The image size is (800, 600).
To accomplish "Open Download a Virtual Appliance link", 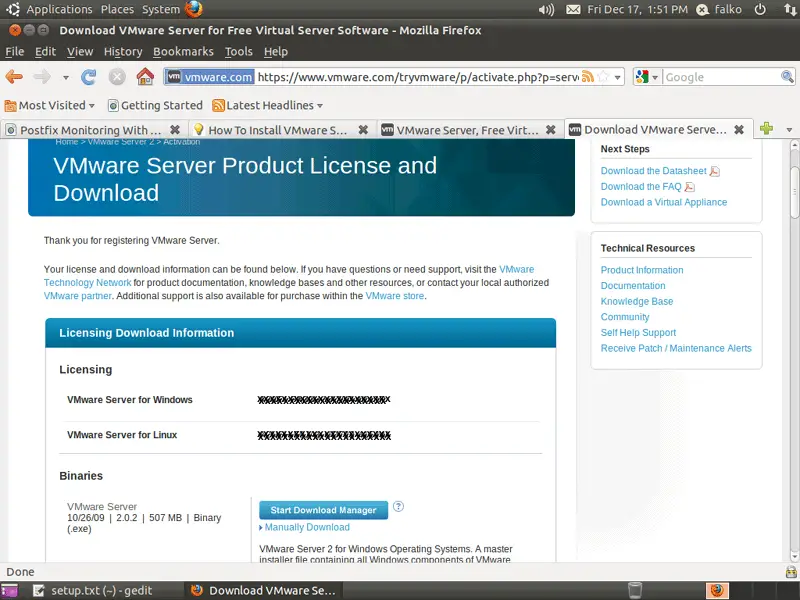I will coord(664,202).
